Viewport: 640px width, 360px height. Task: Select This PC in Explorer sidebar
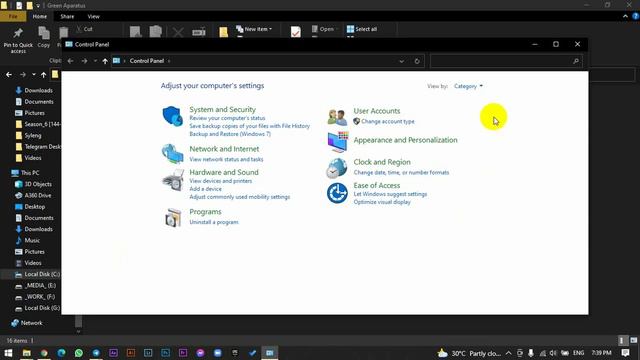26,173
